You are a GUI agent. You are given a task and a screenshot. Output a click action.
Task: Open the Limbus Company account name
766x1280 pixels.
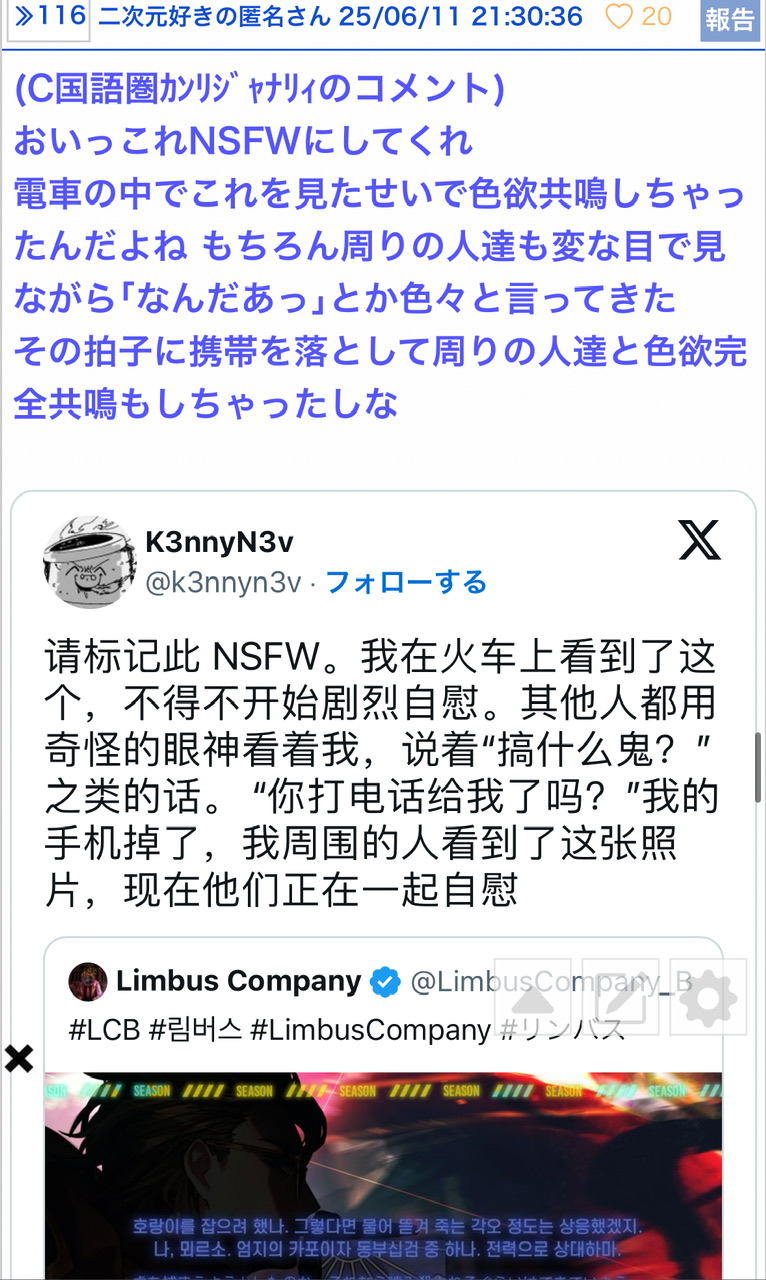[x=239, y=981]
